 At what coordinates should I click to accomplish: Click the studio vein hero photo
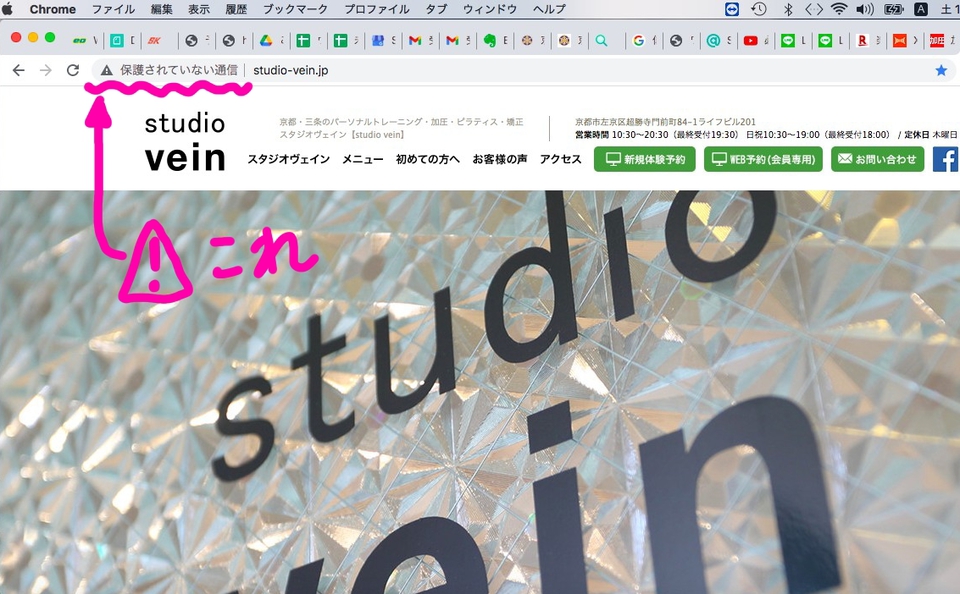pos(480,392)
